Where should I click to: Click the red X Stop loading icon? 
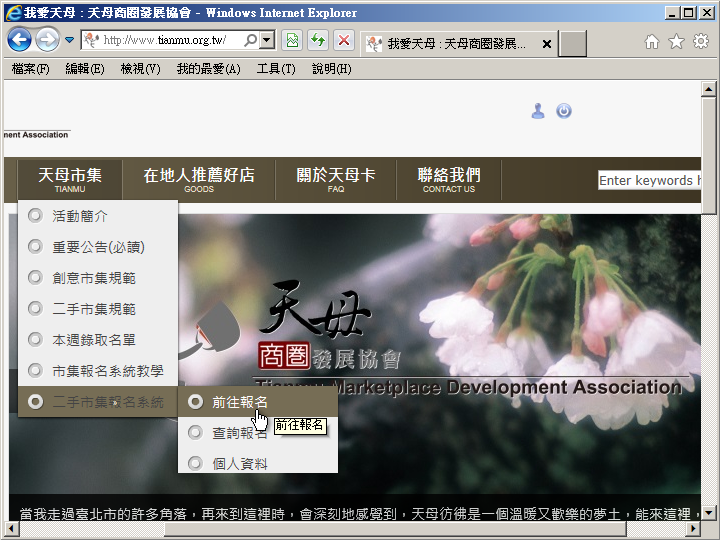(x=343, y=41)
